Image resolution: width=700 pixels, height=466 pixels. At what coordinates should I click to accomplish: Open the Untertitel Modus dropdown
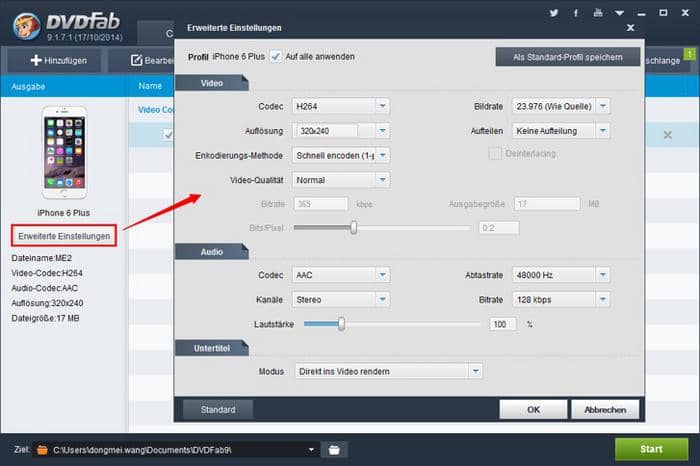pos(388,371)
